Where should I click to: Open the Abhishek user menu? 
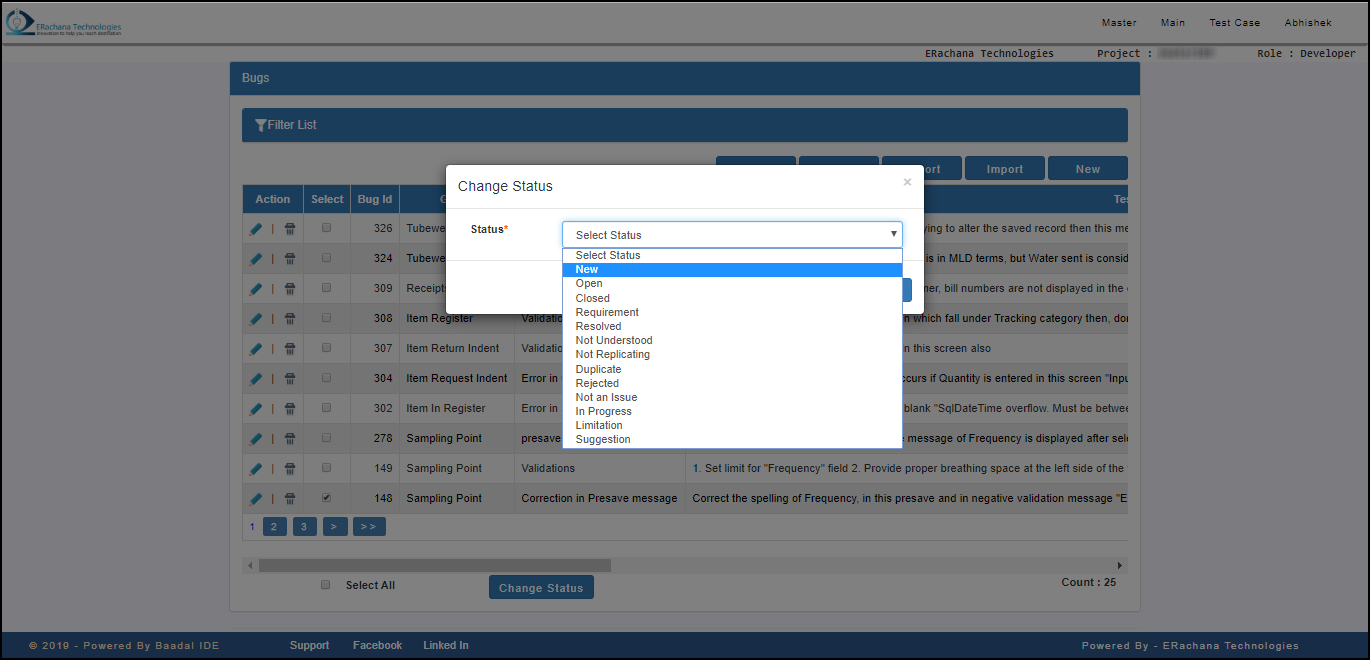[x=1309, y=23]
